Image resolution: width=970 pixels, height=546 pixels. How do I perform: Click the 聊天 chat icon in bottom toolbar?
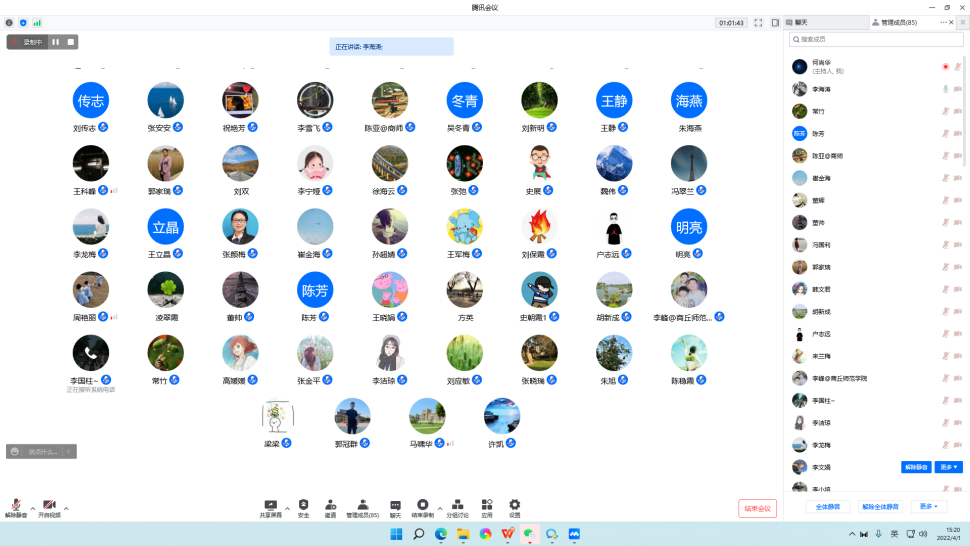click(x=395, y=507)
